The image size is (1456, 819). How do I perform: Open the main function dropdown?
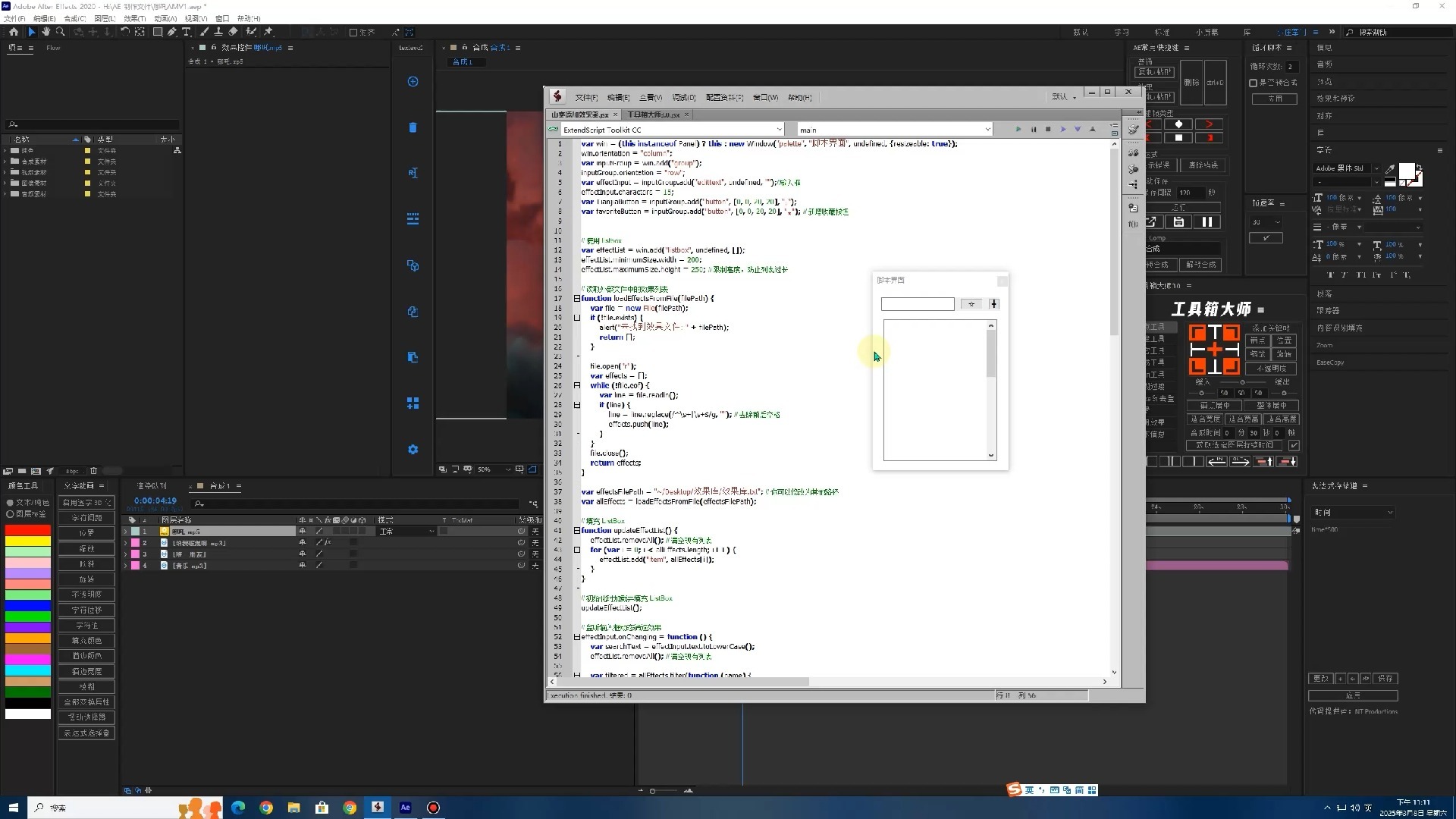pos(987,130)
